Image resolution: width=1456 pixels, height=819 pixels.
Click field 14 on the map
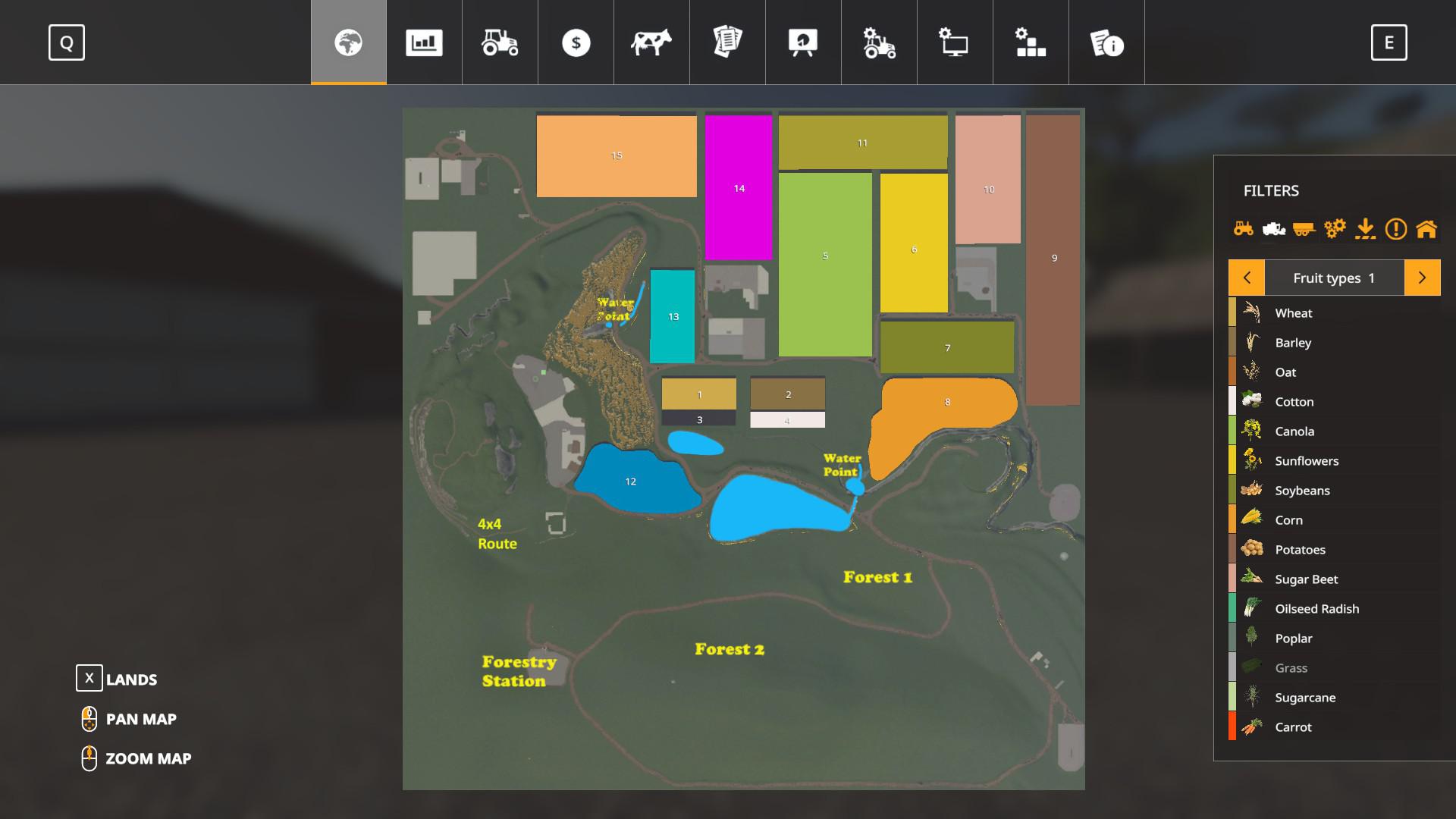pos(739,188)
